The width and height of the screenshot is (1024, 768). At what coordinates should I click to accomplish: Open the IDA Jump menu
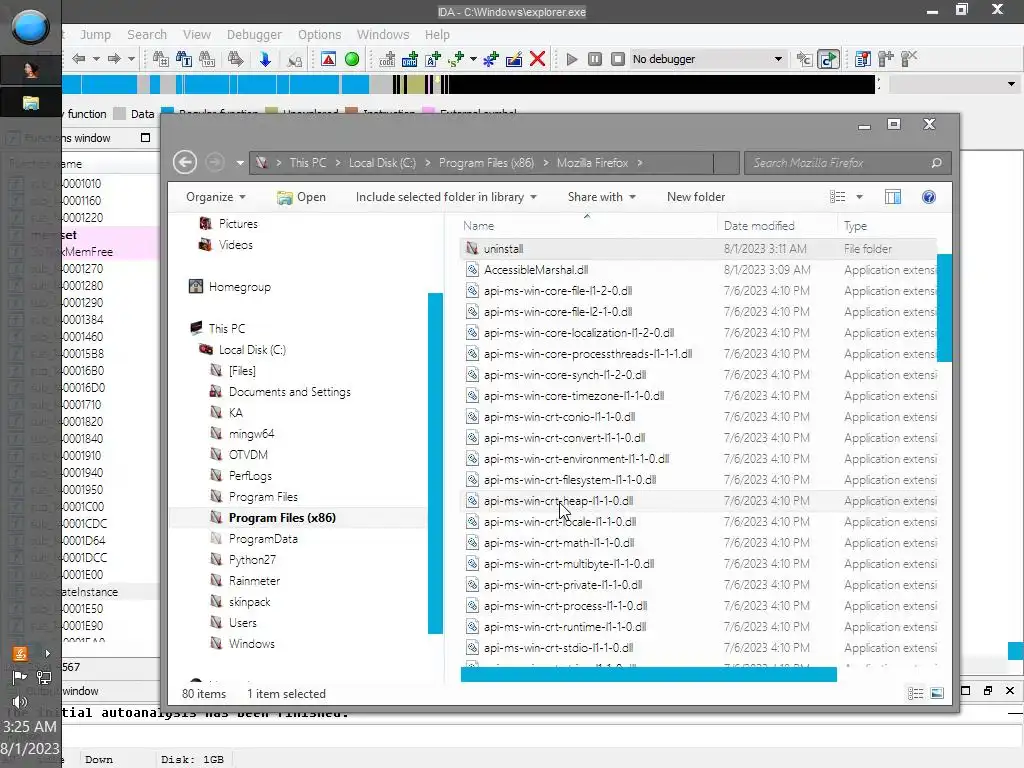[x=95, y=35]
